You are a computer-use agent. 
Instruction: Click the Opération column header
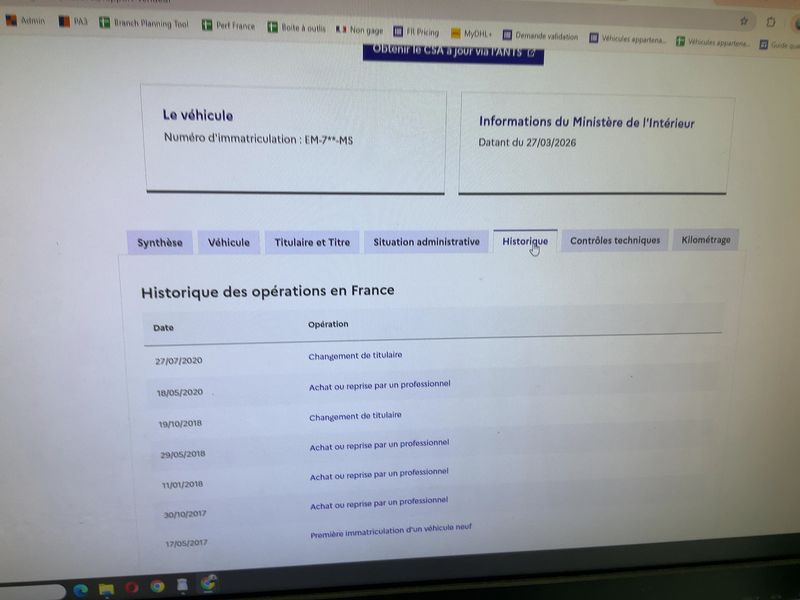(x=328, y=324)
